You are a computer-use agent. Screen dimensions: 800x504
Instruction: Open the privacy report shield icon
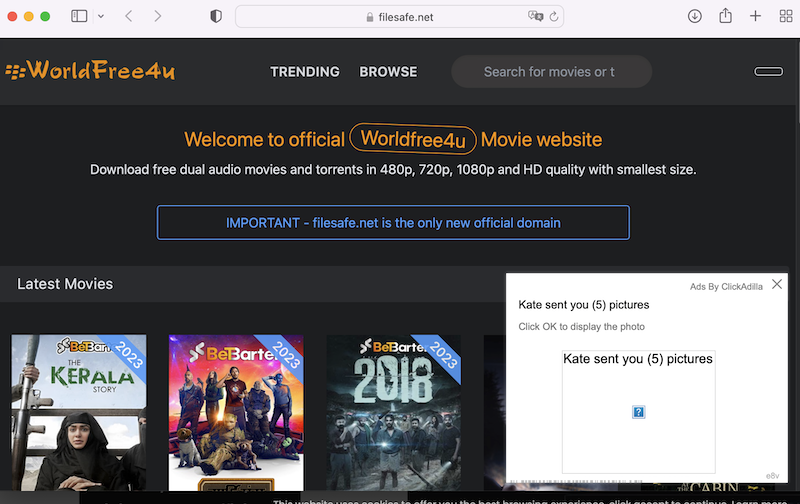pos(216,16)
